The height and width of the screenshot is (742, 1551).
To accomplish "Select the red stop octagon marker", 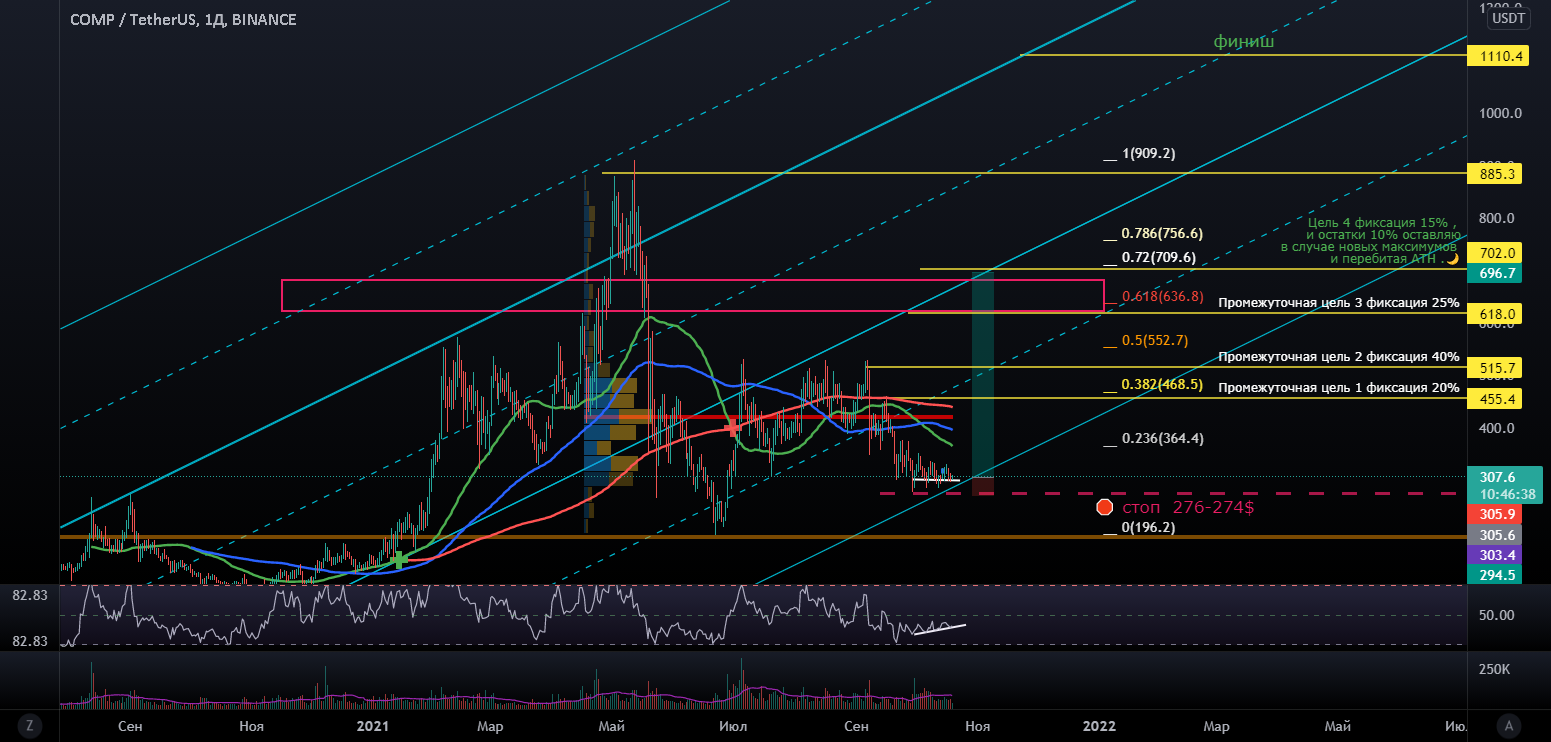I will [x=1104, y=508].
